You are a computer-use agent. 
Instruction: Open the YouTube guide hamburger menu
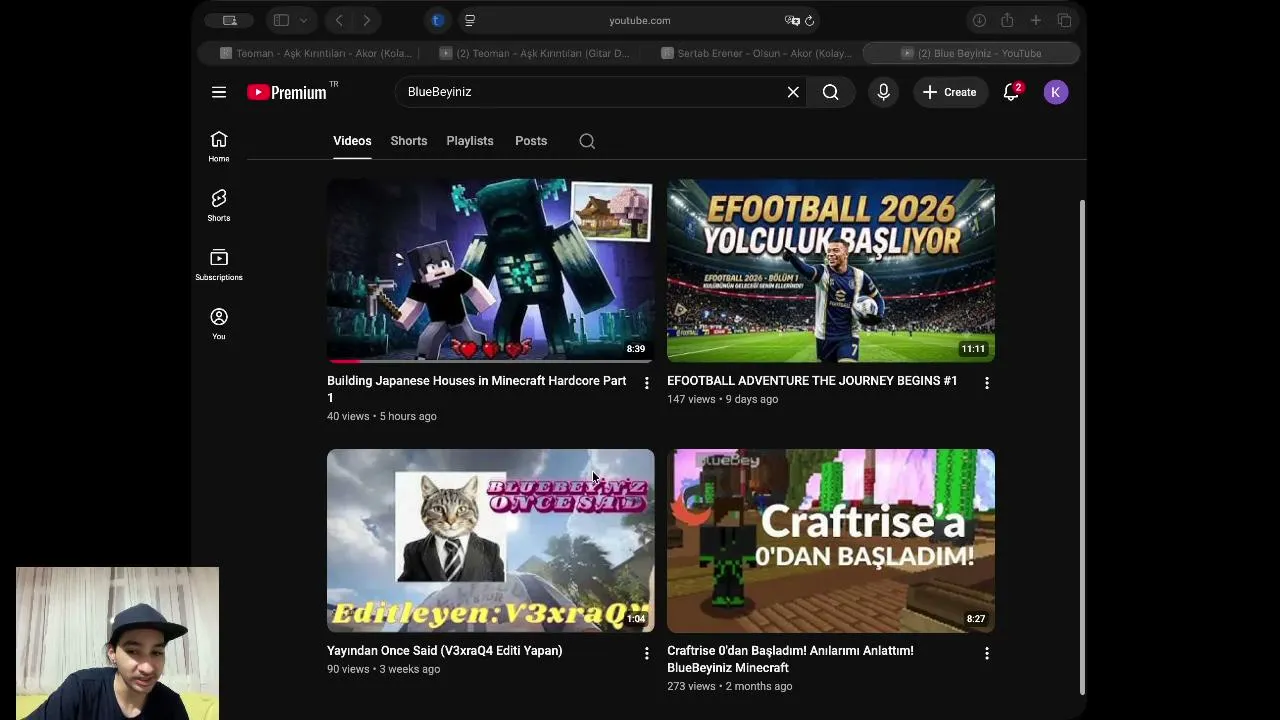pyautogui.click(x=219, y=92)
